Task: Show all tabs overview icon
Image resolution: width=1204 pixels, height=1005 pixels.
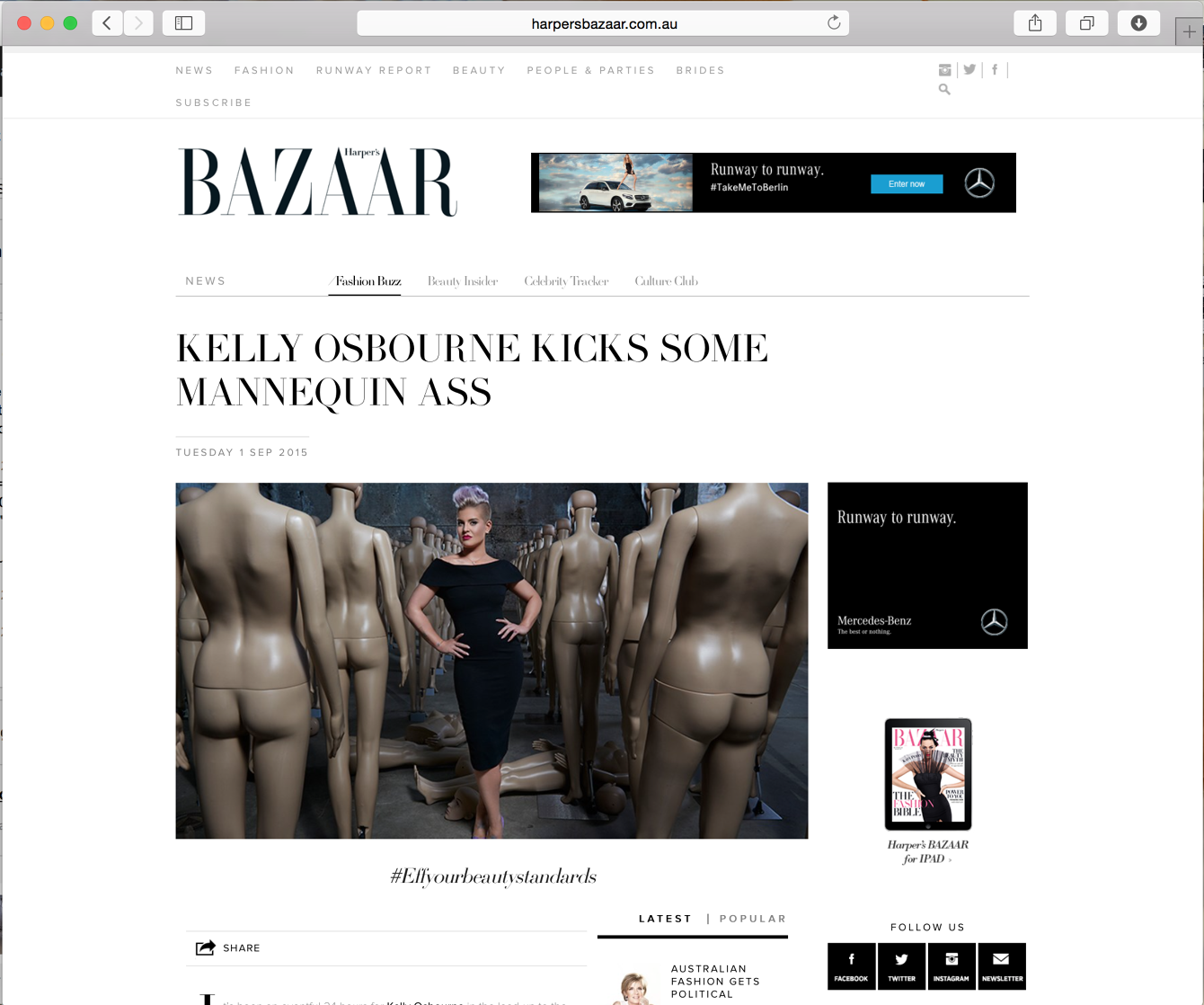Action: coord(1086,23)
